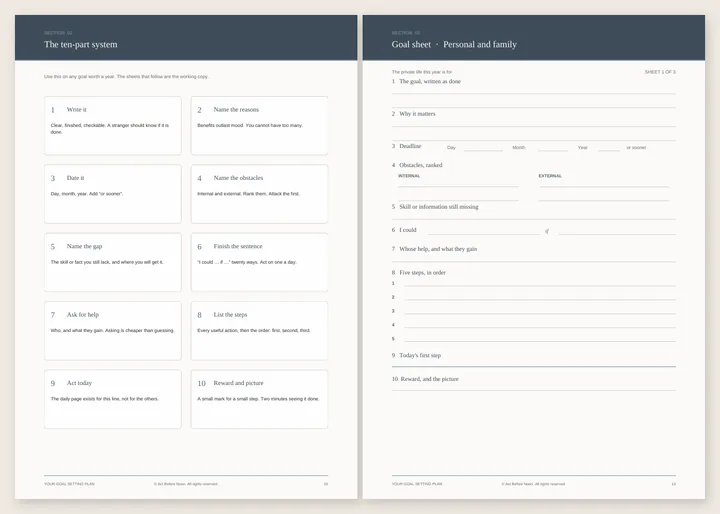720x514 pixels.
Task: Click text 'A small mark for a small step.'
Action: coord(228,399)
